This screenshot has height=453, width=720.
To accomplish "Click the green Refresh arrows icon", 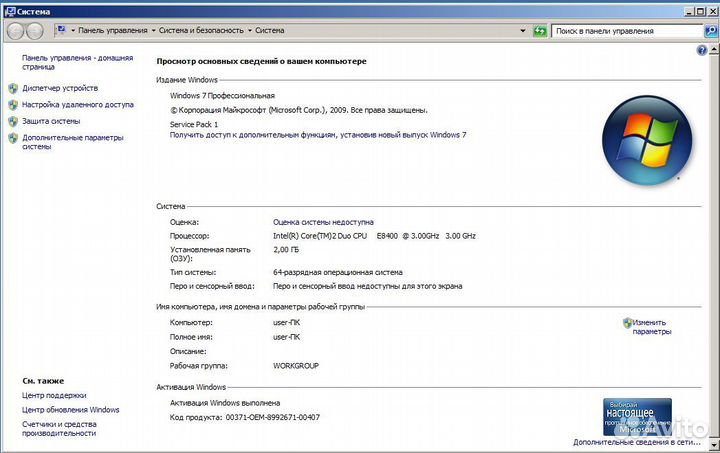I will coord(540,31).
